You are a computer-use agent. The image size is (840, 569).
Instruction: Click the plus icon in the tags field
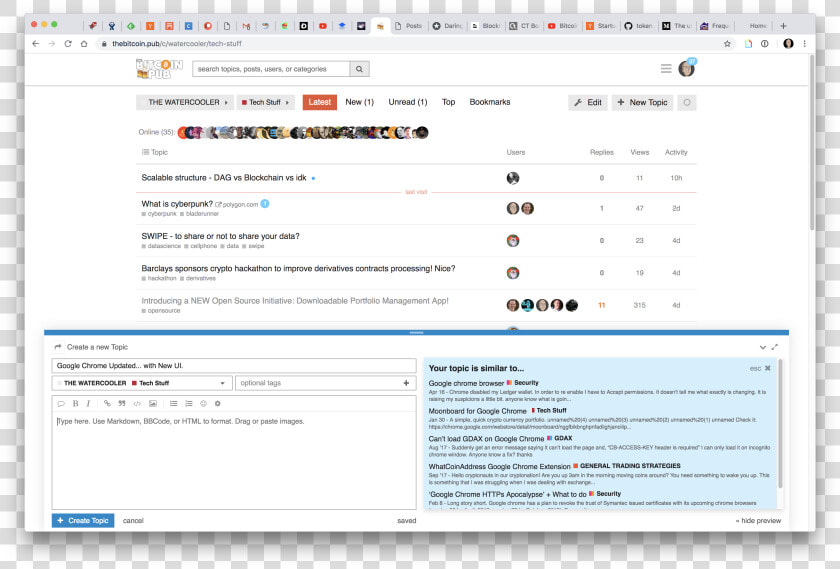click(x=406, y=383)
